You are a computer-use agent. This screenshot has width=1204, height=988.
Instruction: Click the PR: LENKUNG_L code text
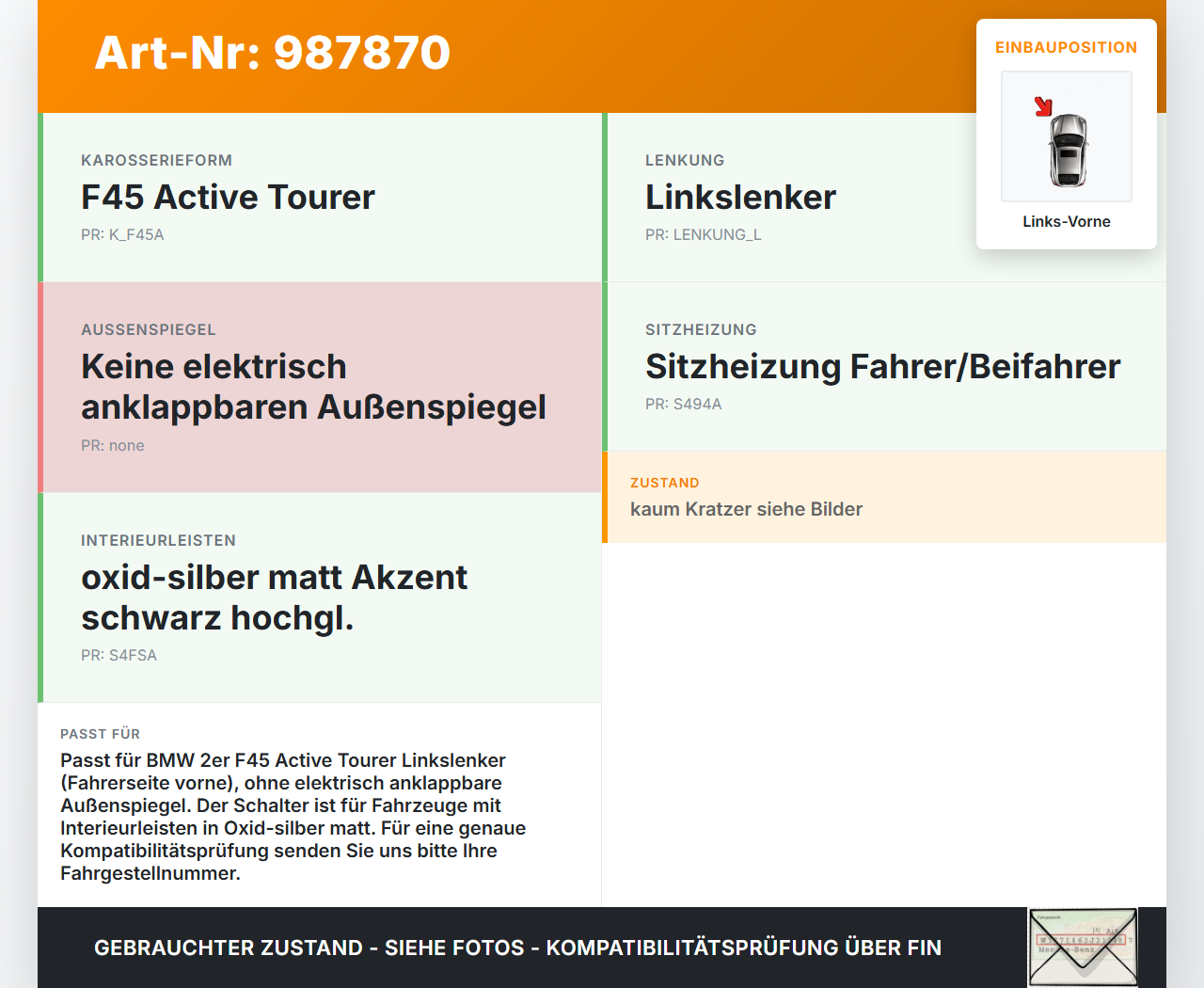[x=704, y=234]
